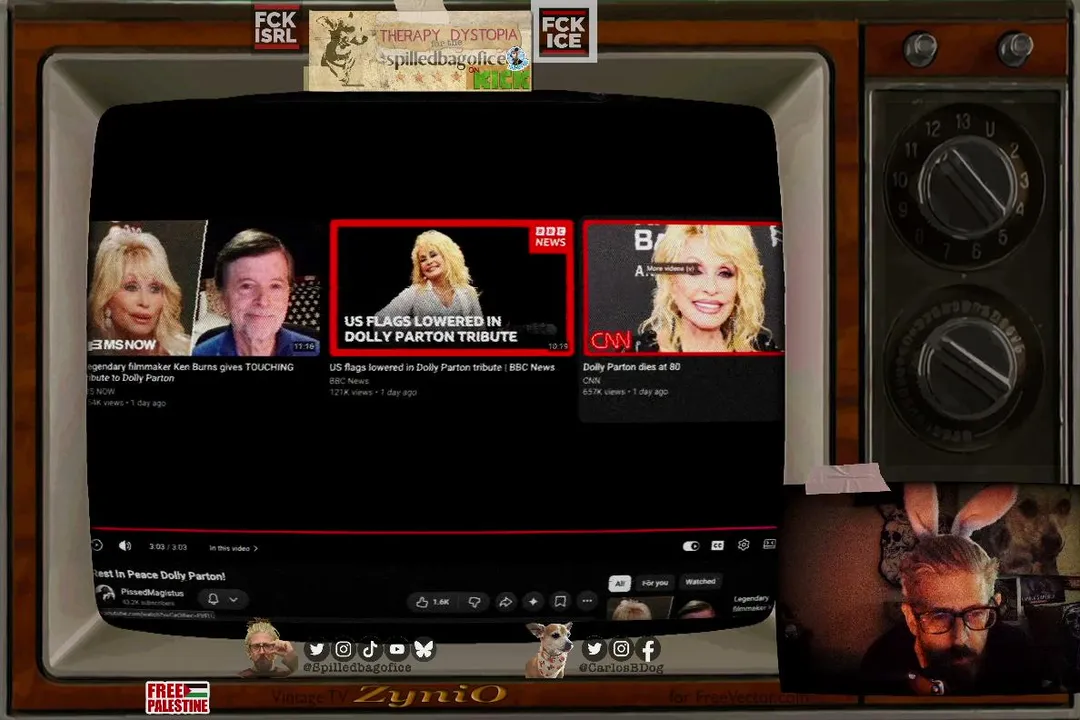Viewport: 1080px width, 720px height.
Task: Click the FCK ICE sticker
Action: coord(563,32)
